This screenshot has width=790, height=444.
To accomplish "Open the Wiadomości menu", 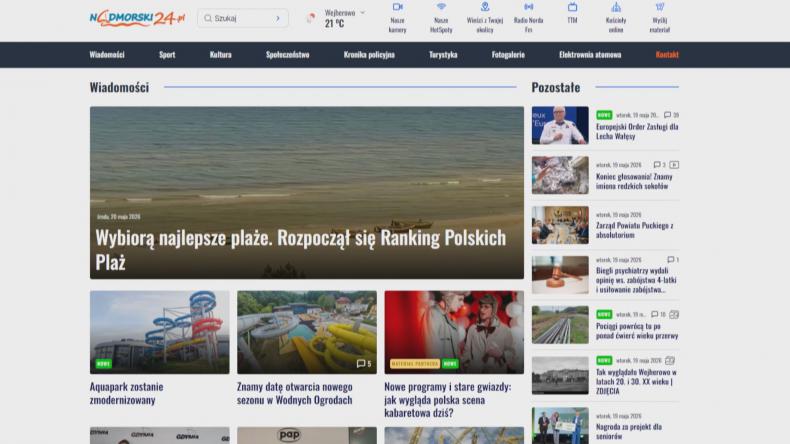I will coord(107,54).
